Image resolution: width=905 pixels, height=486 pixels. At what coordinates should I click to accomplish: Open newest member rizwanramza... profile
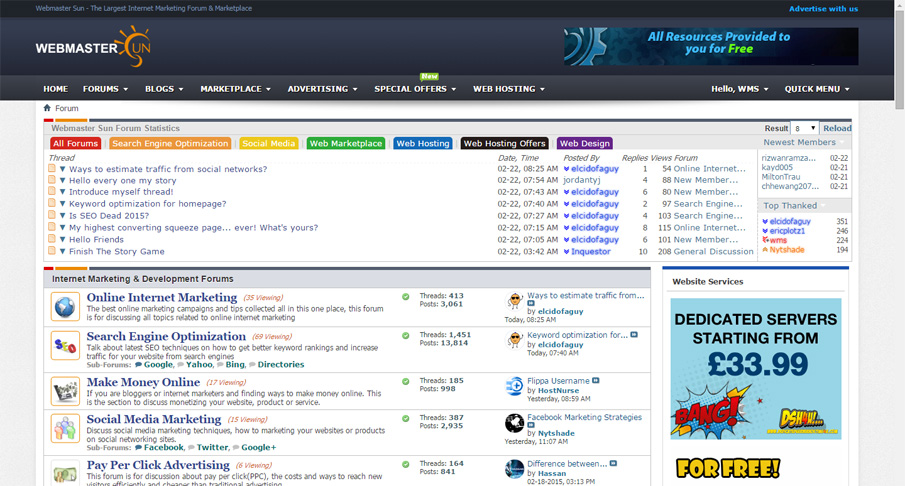coord(788,158)
